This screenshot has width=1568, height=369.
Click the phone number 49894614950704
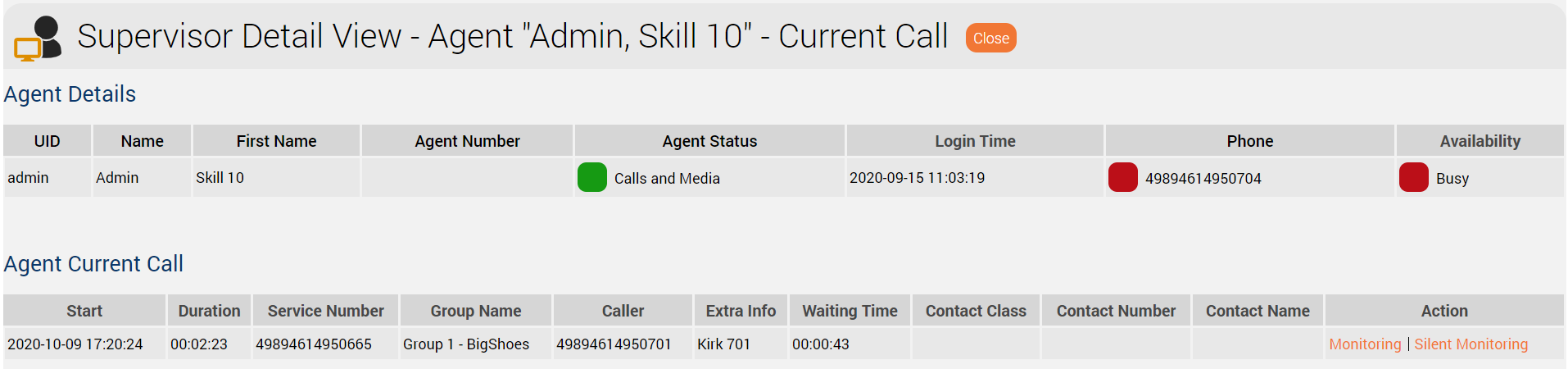tap(1203, 179)
